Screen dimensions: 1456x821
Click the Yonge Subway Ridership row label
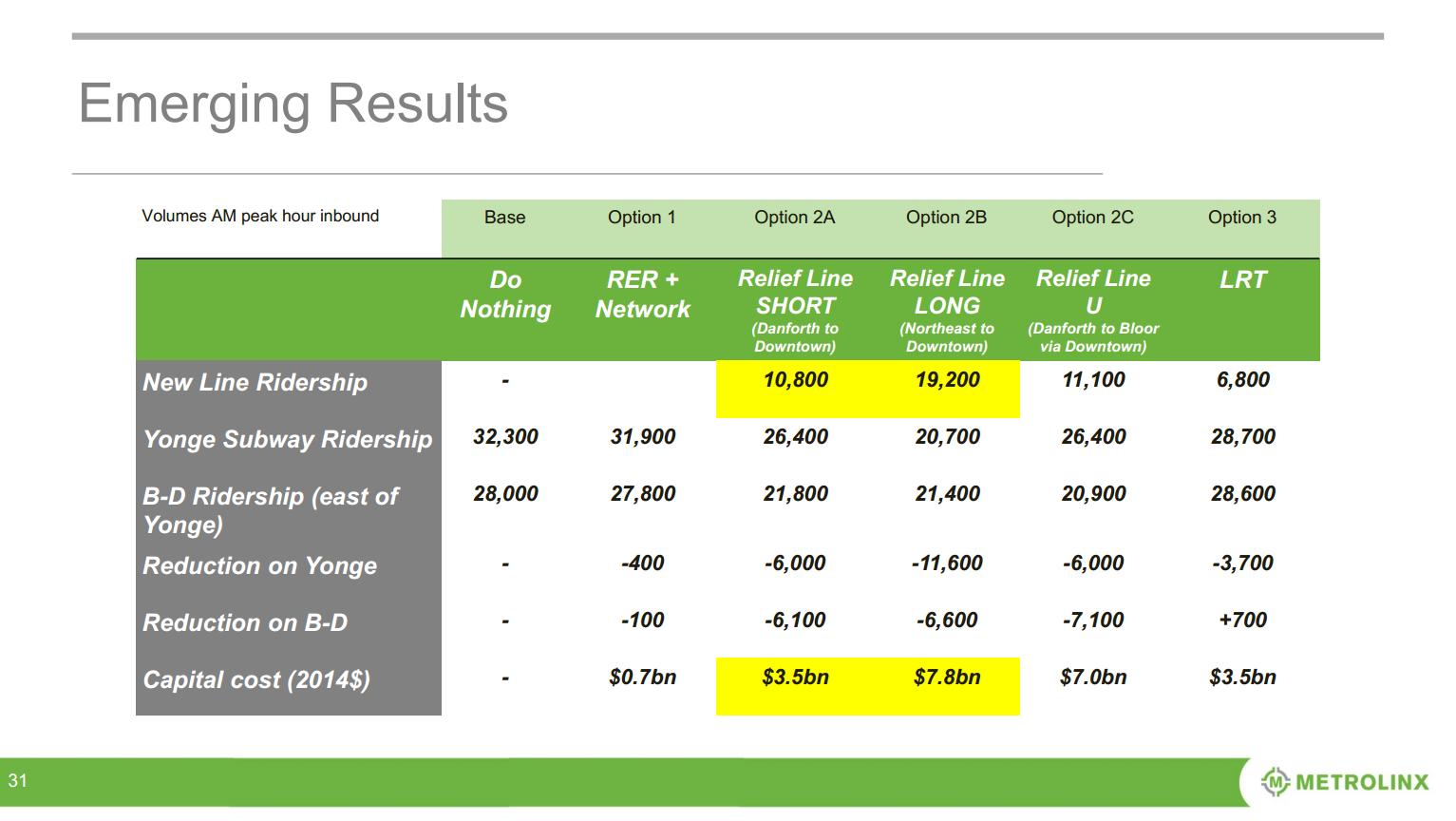pos(287,439)
